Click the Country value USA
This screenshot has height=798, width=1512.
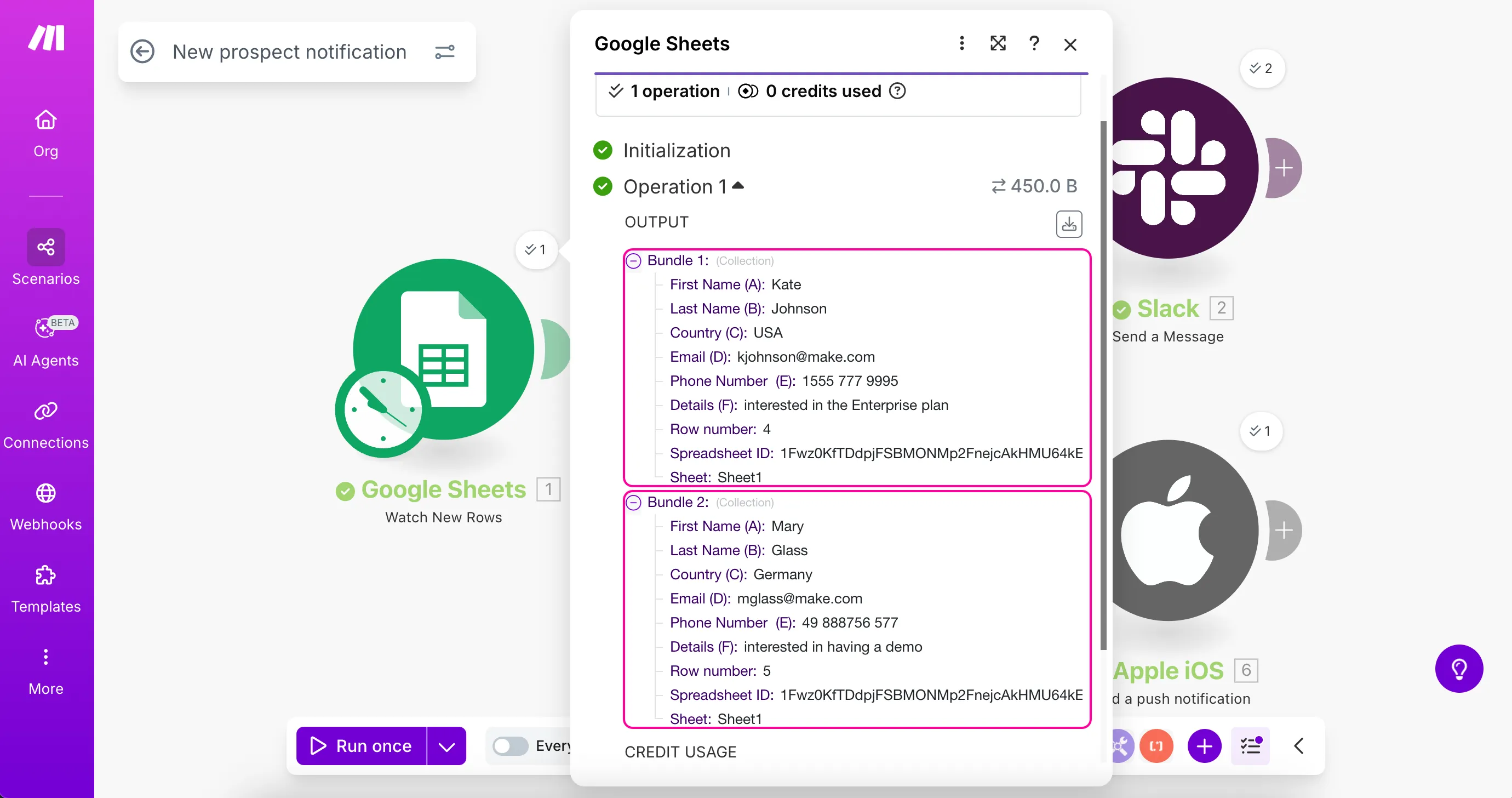(x=768, y=332)
